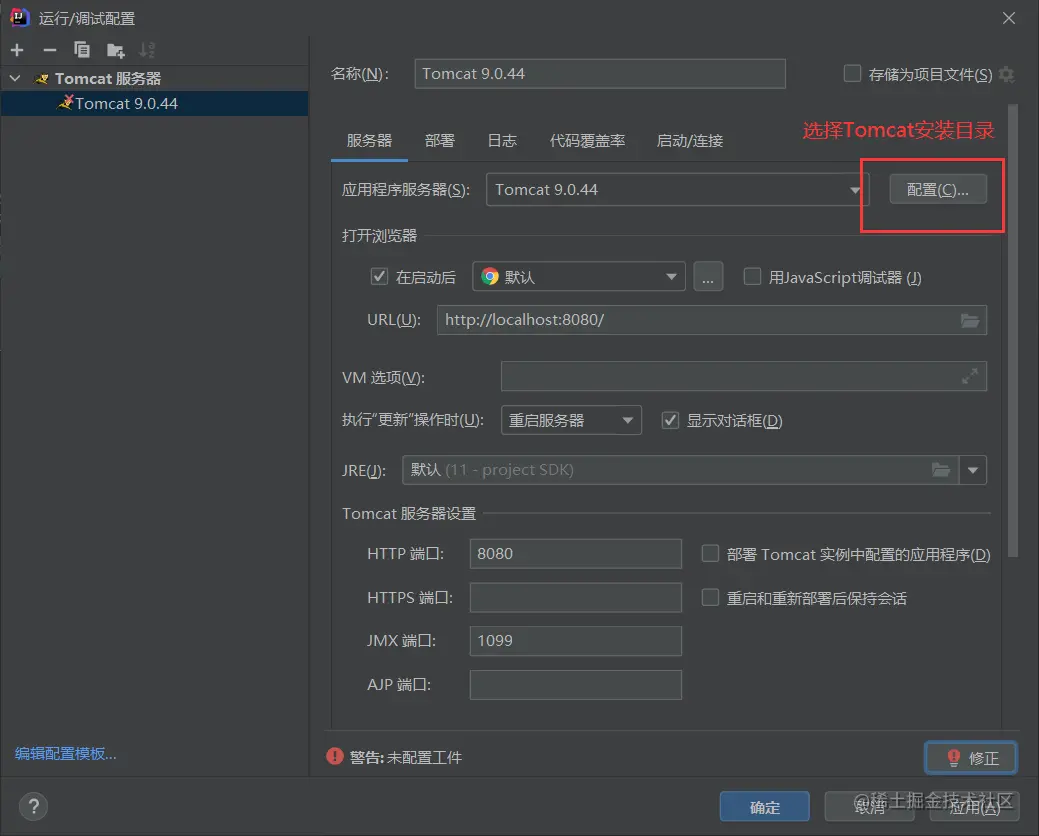Browse folder icon in the JRE field
This screenshot has height=836, width=1039.
(x=942, y=470)
